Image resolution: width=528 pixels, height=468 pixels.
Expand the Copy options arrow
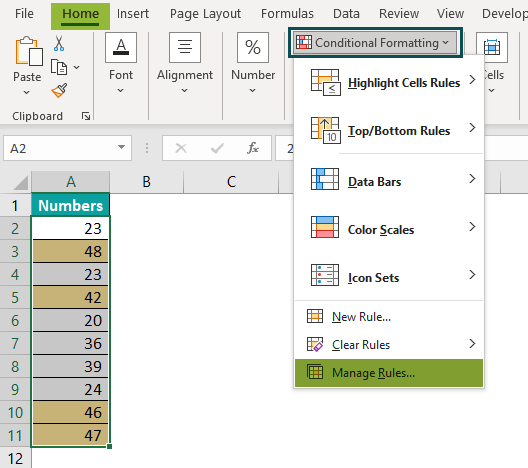[77, 67]
